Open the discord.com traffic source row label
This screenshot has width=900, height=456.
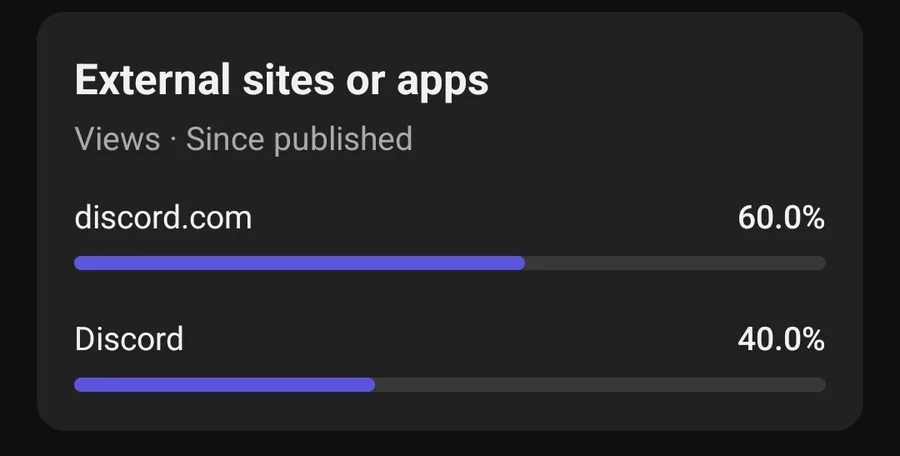(x=163, y=217)
